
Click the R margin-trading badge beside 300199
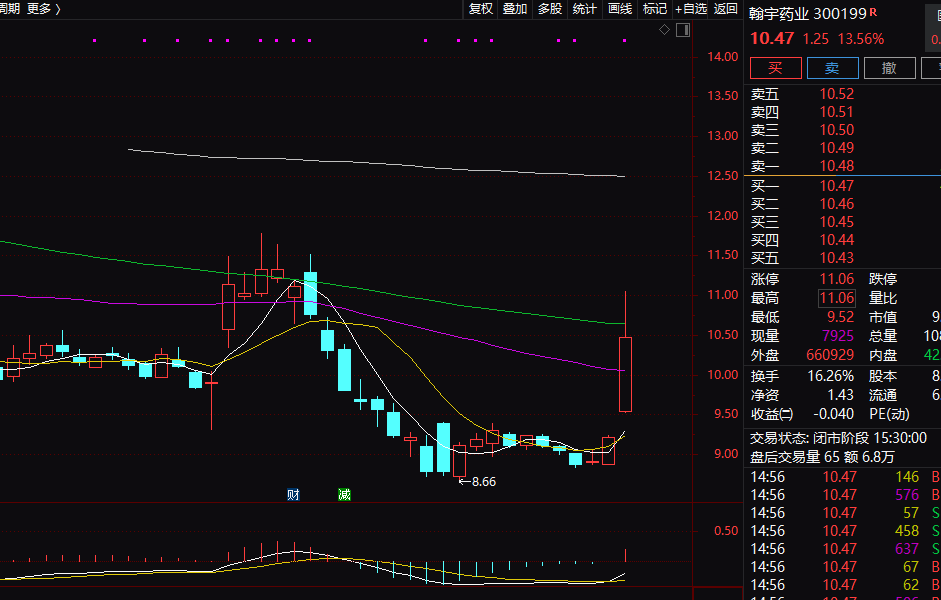pyautogui.click(x=873, y=12)
